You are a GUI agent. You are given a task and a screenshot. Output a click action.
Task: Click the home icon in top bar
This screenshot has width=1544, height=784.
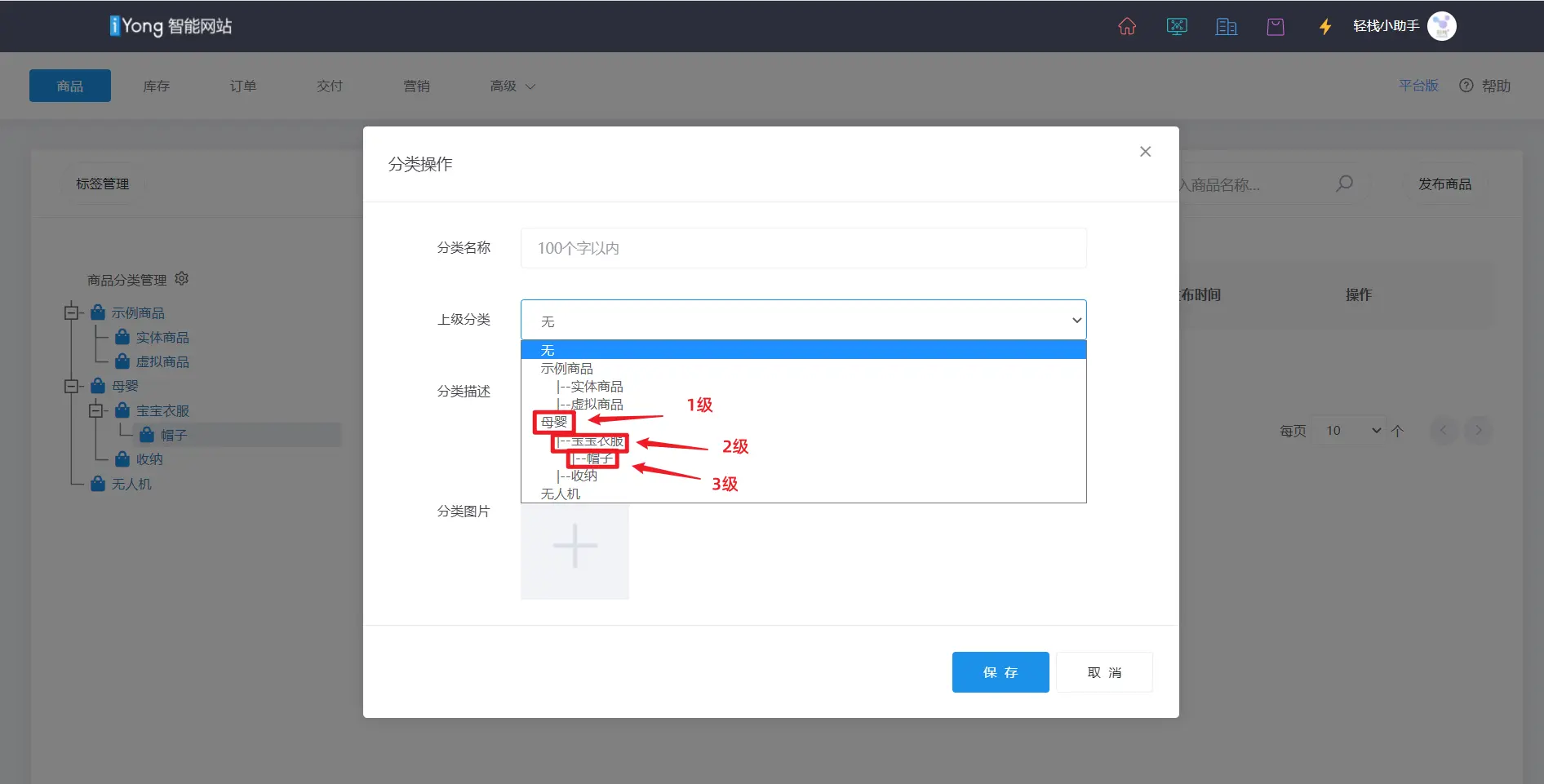coord(1127,26)
